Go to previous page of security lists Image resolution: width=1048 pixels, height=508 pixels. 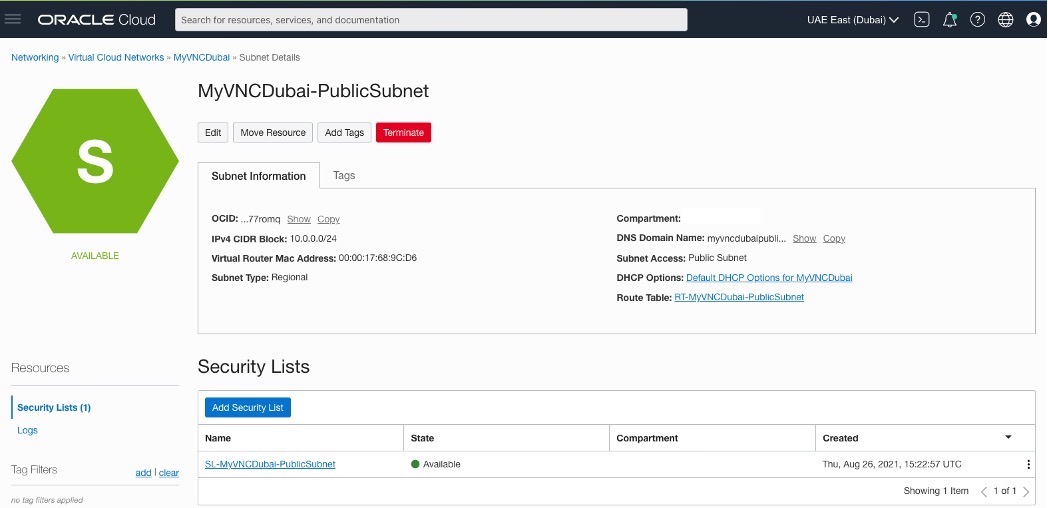coord(983,491)
